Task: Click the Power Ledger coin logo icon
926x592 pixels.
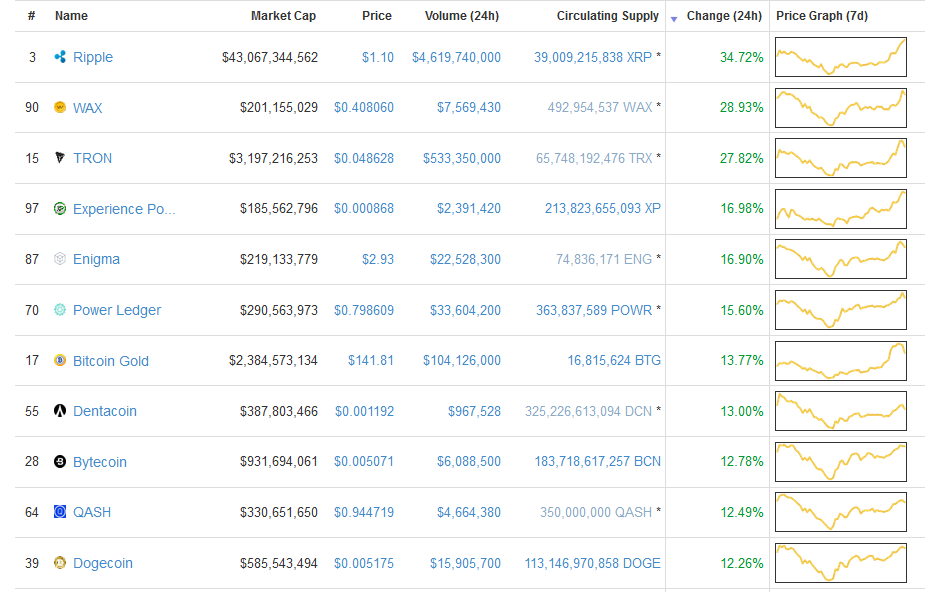Action: [x=60, y=310]
